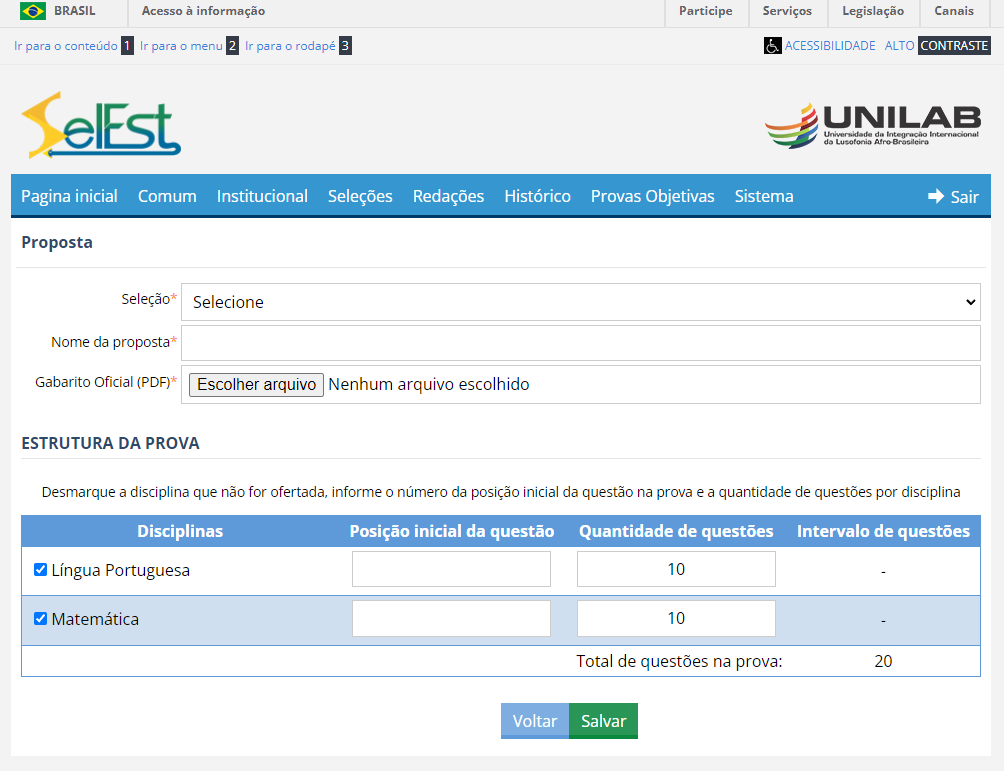Viewport: 1004px width, 771px height.
Task: Open the Histórico menu
Action: tap(537, 196)
